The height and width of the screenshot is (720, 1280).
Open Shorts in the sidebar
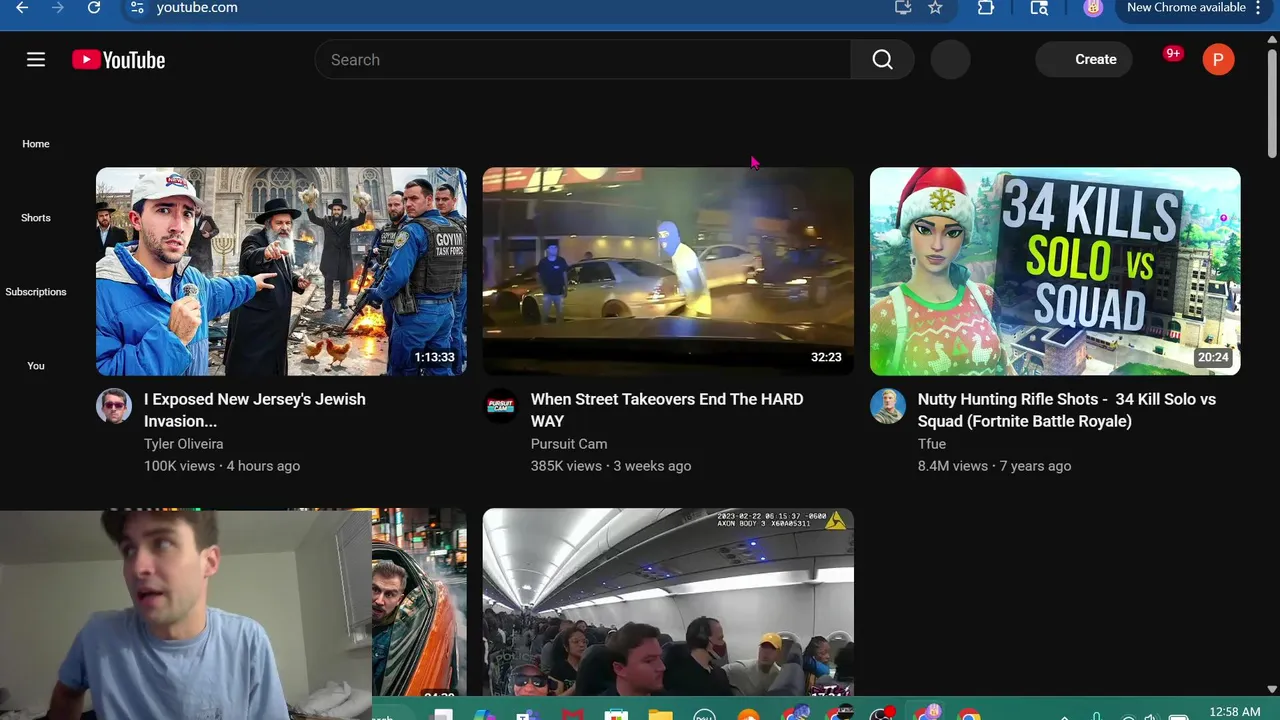coord(36,218)
